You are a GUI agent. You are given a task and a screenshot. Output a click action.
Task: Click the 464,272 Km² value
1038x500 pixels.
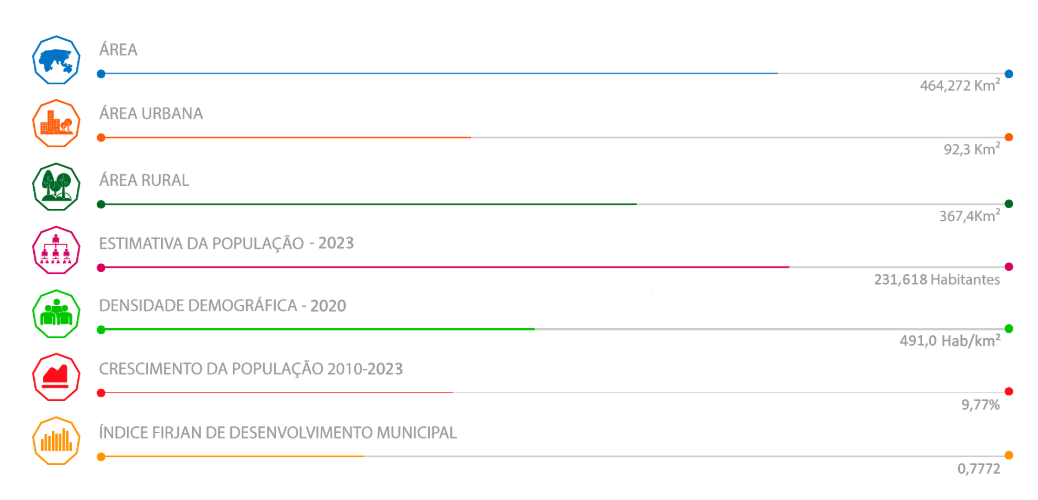[959, 85]
